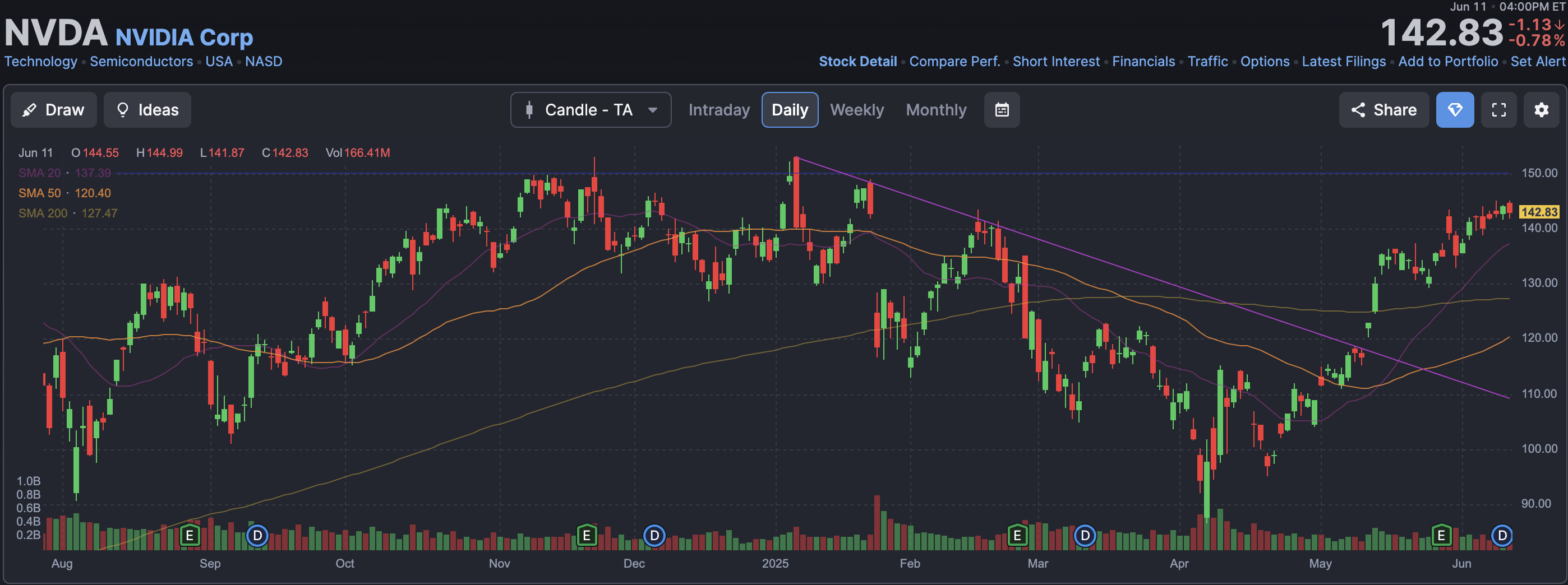Open the Technology sector link

pos(41,62)
